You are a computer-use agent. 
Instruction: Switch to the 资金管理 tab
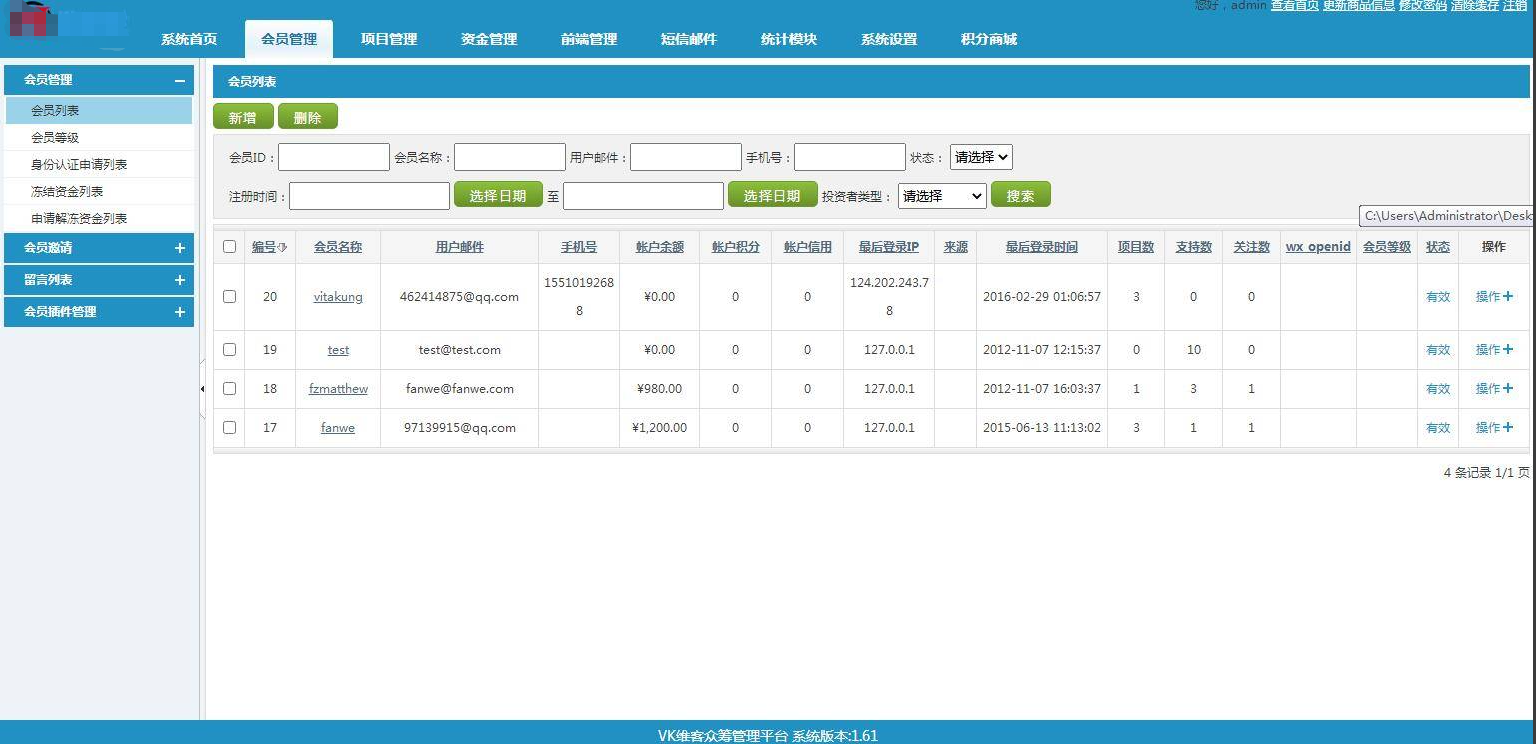click(x=489, y=40)
